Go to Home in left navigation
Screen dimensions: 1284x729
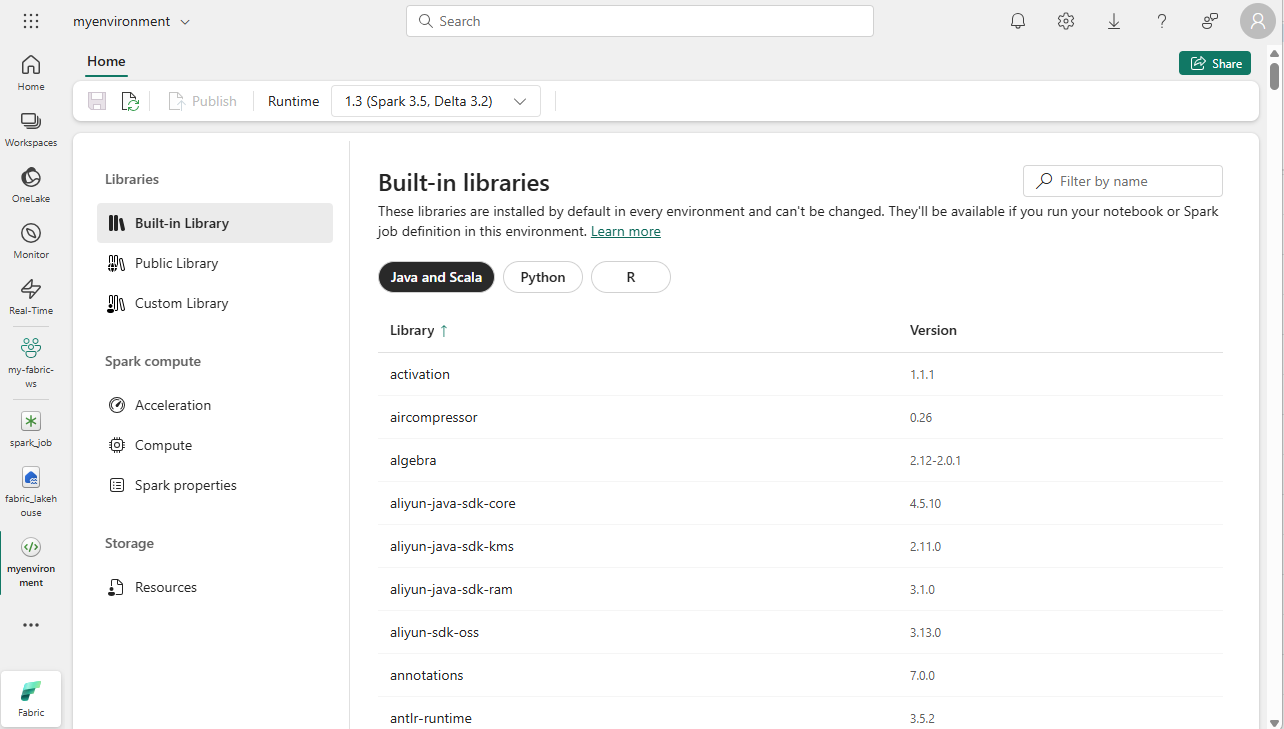click(x=31, y=73)
